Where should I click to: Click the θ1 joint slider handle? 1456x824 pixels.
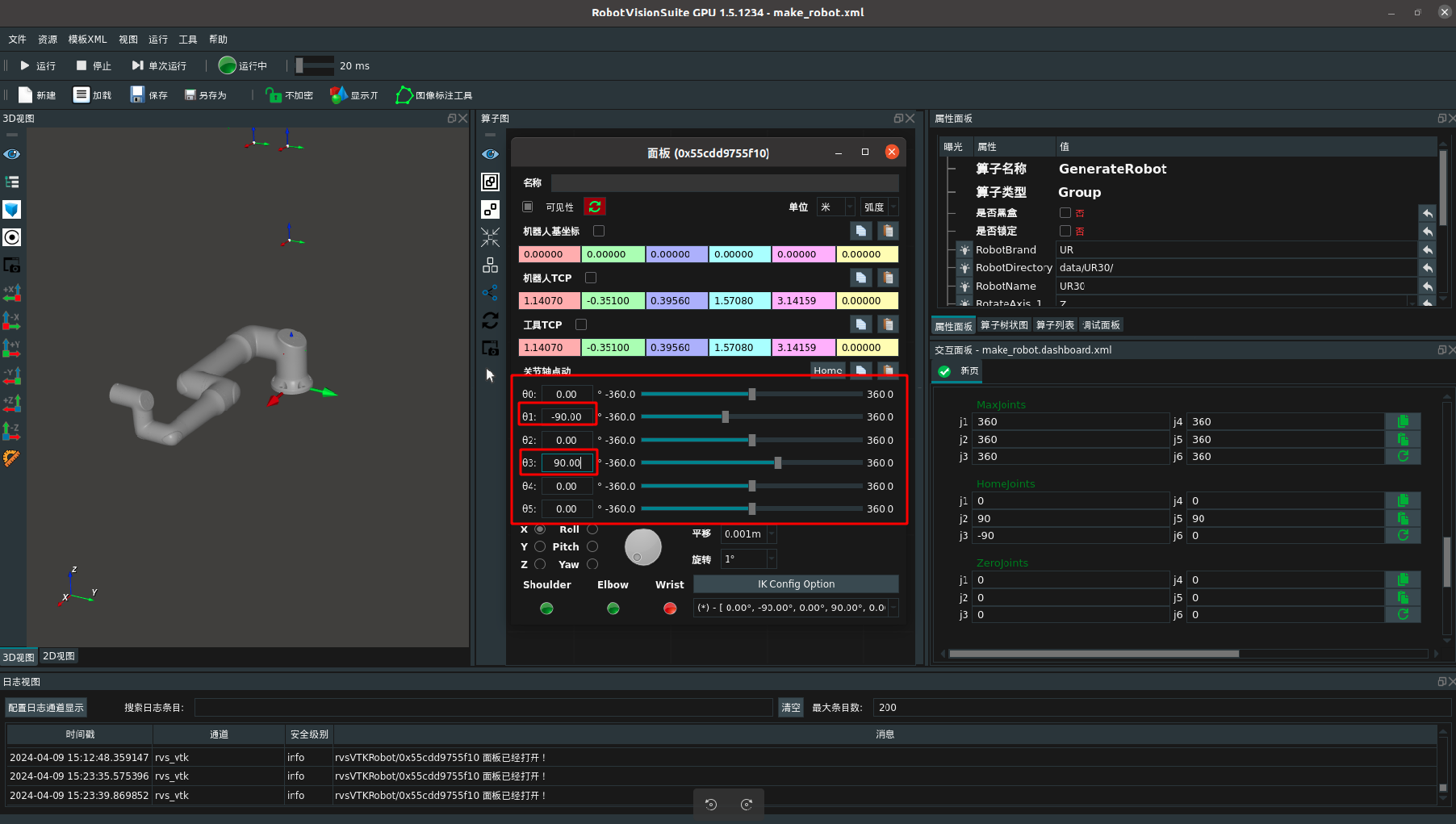point(726,417)
